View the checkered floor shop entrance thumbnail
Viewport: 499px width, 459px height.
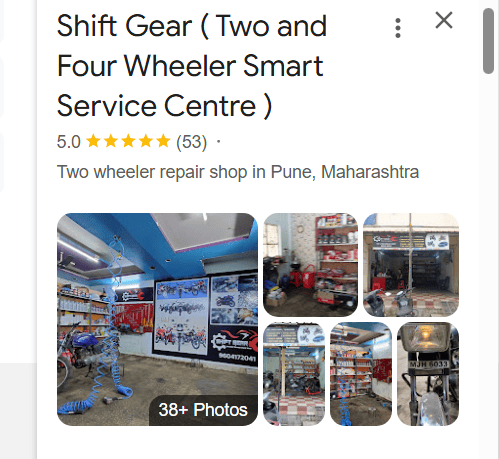coord(294,374)
